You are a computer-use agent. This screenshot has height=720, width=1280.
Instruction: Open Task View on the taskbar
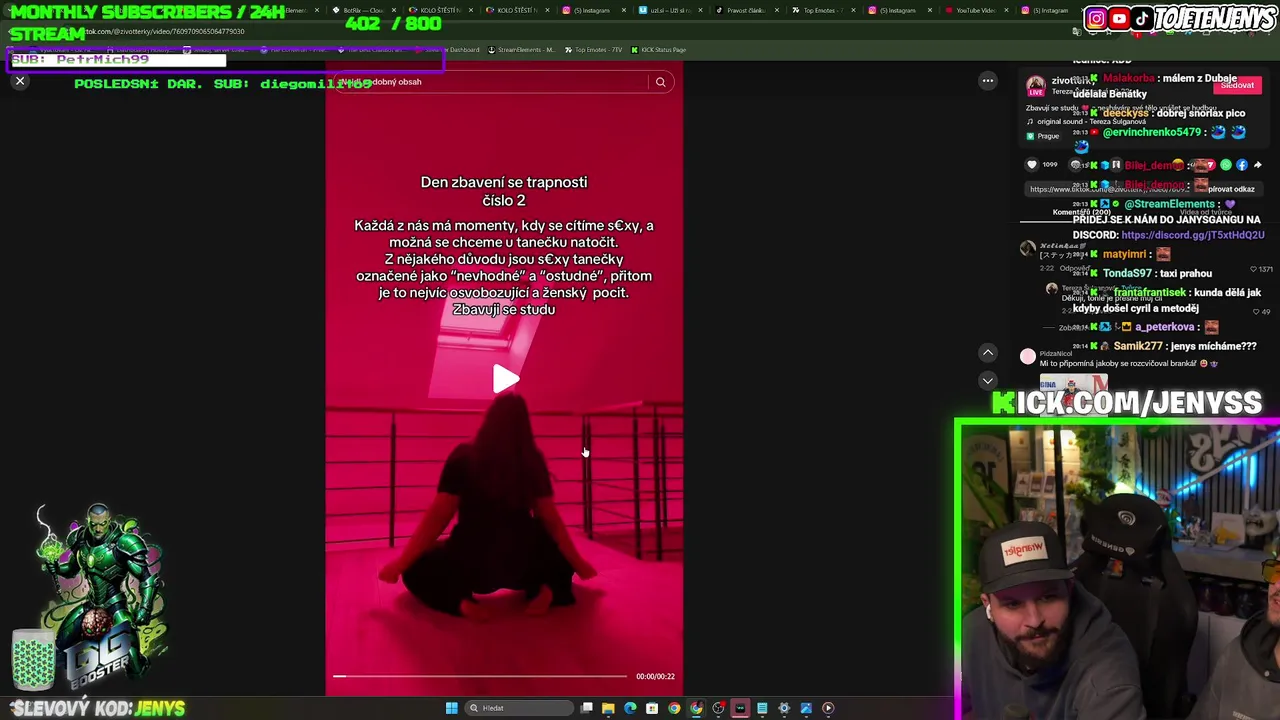tap(587, 708)
